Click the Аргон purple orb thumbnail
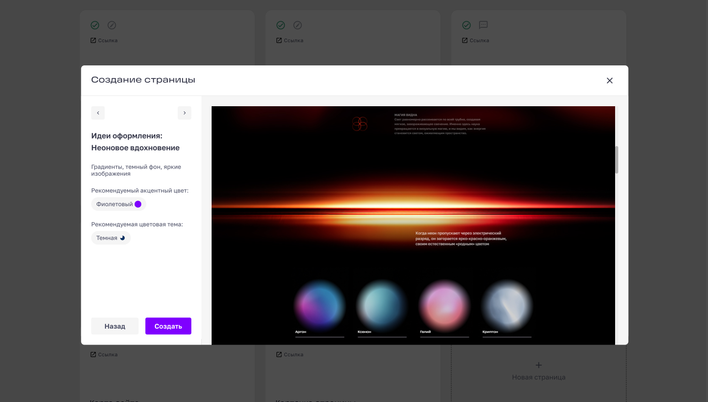This screenshot has height=402, width=708. [x=320, y=306]
